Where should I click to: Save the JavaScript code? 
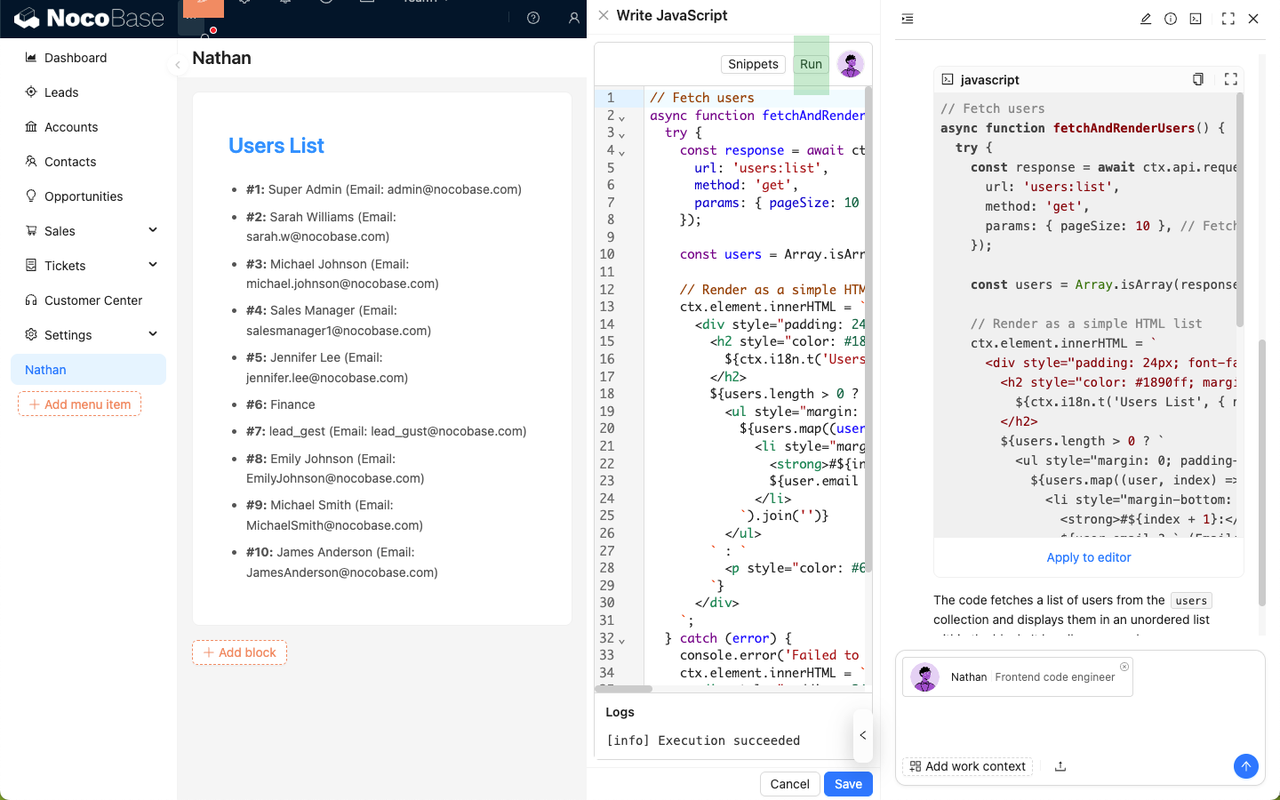(848, 784)
